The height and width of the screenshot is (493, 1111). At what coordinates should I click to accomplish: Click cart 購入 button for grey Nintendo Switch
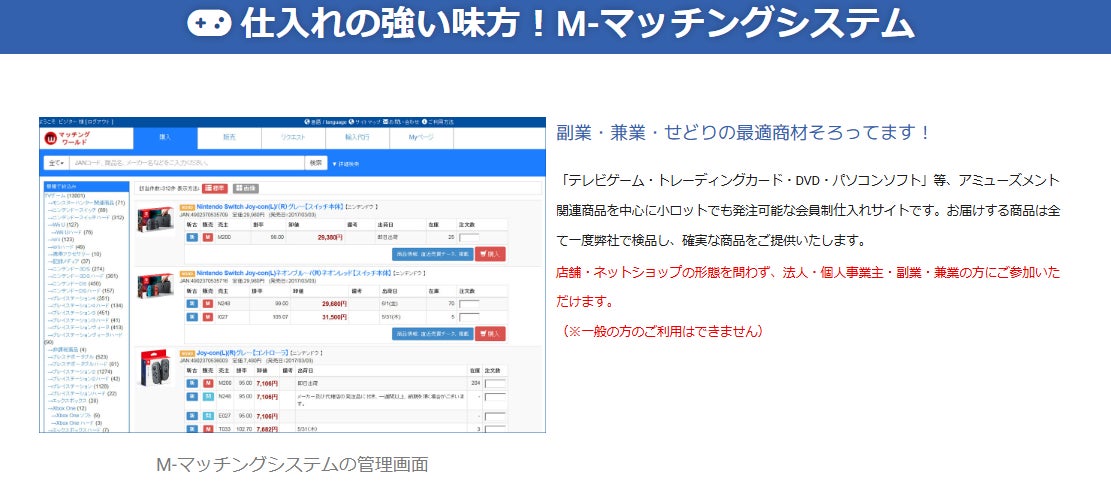pyautogui.click(x=490, y=254)
